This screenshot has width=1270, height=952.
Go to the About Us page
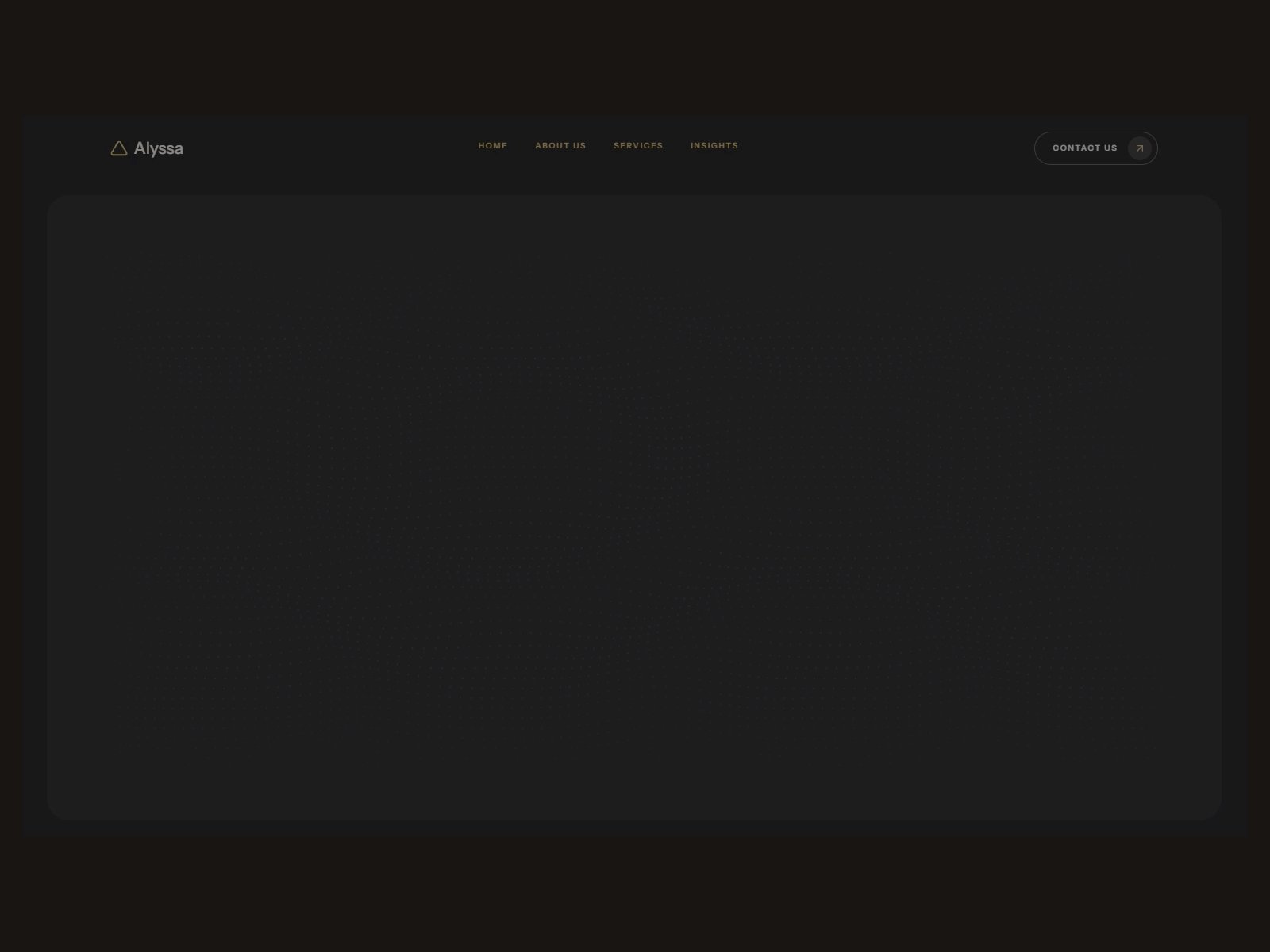(x=560, y=145)
